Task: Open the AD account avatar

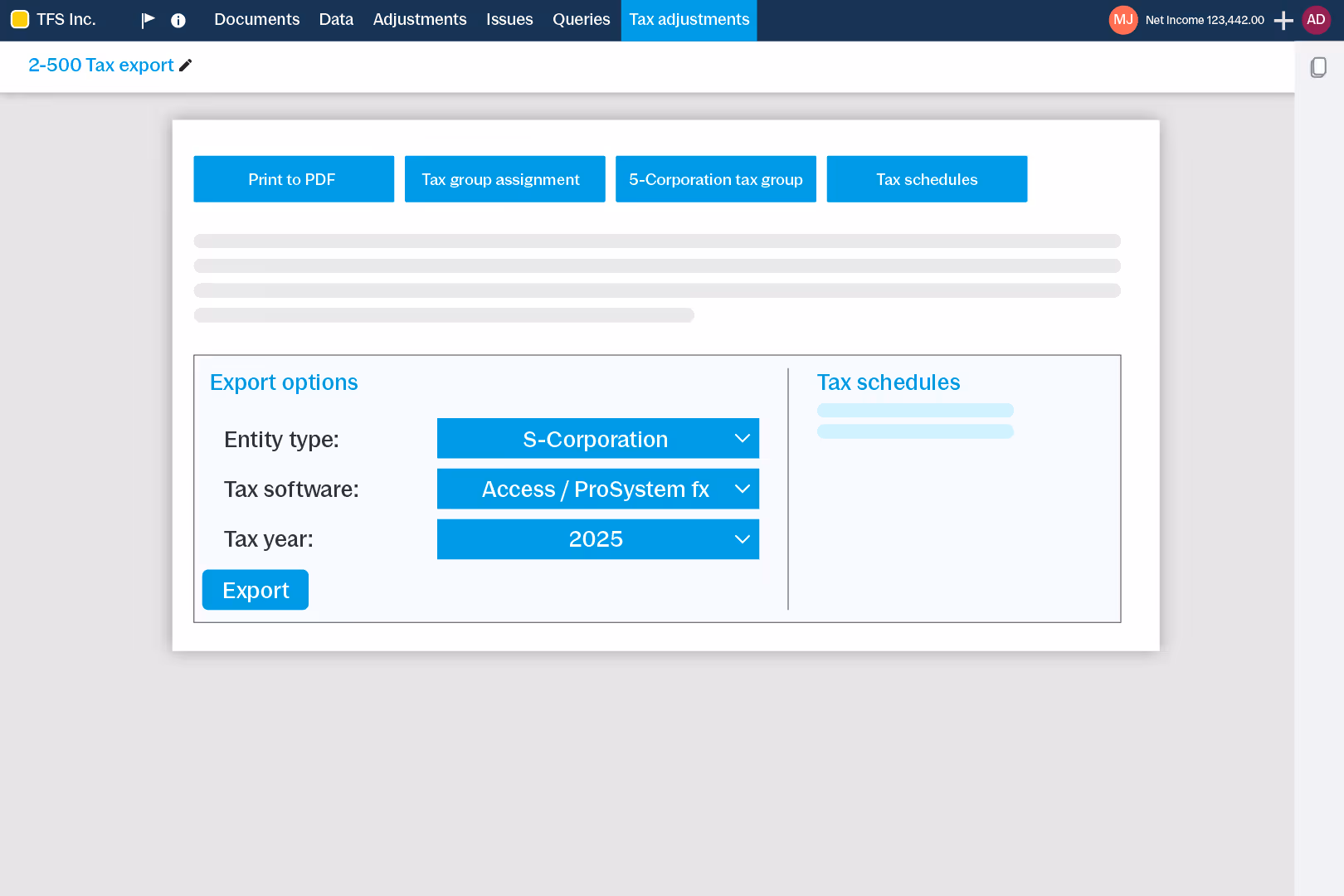Action: [1316, 18]
